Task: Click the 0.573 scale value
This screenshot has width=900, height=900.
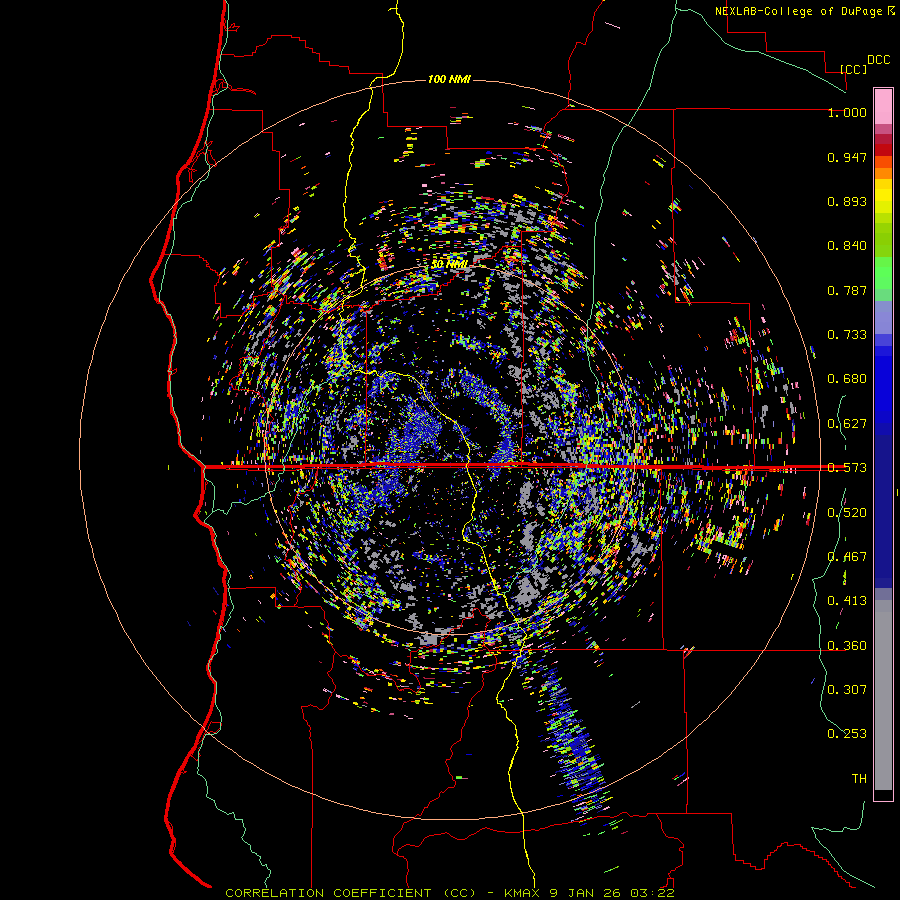Action: click(x=847, y=468)
